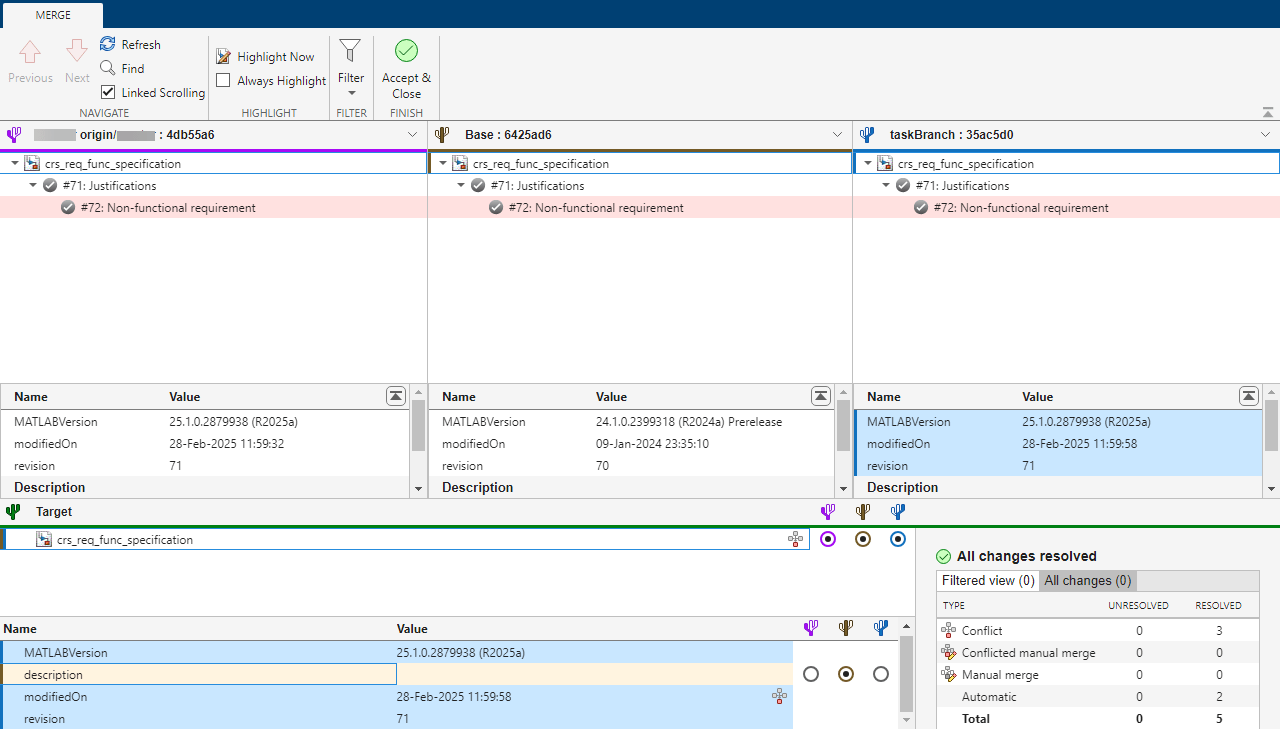Open the Filter dropdown

350,93
